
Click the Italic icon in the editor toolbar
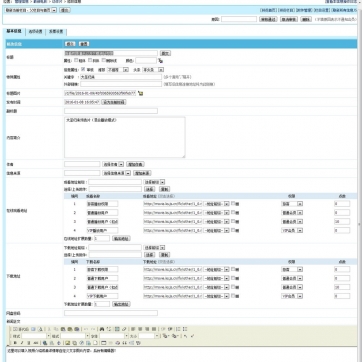pyautogui.click(x=22, y=343)
